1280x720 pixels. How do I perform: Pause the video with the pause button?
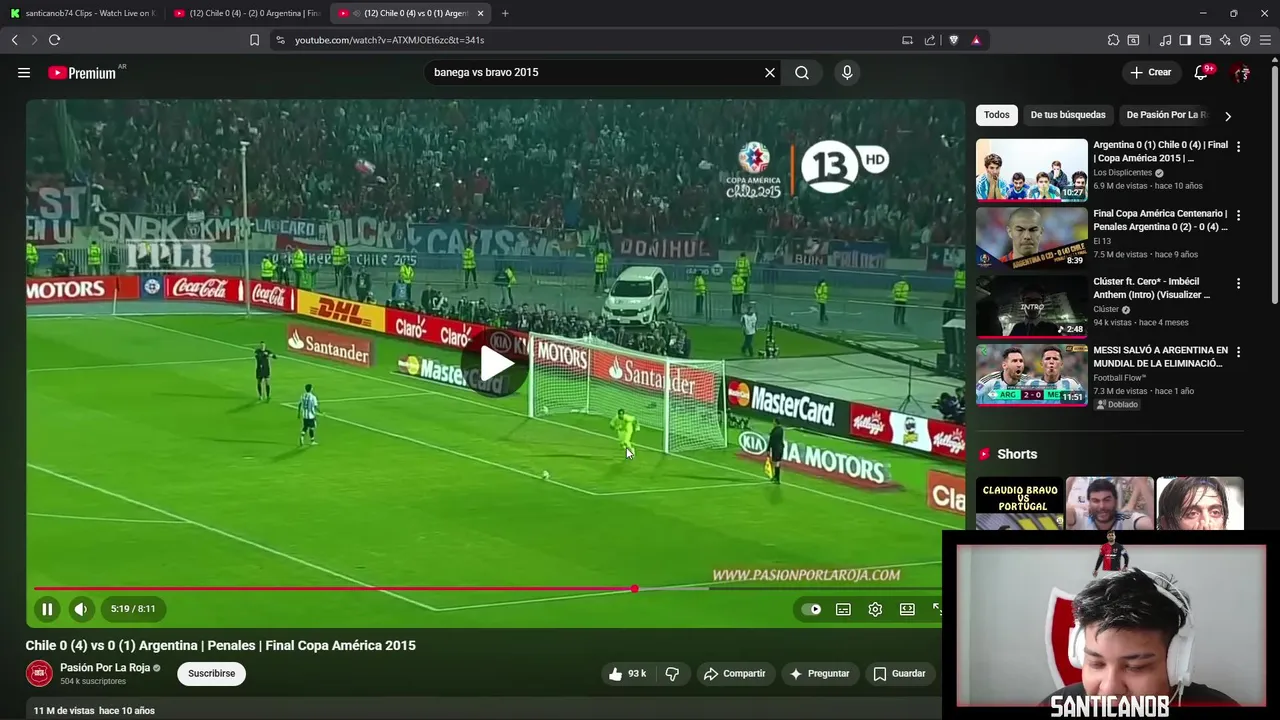pos(47,609)
